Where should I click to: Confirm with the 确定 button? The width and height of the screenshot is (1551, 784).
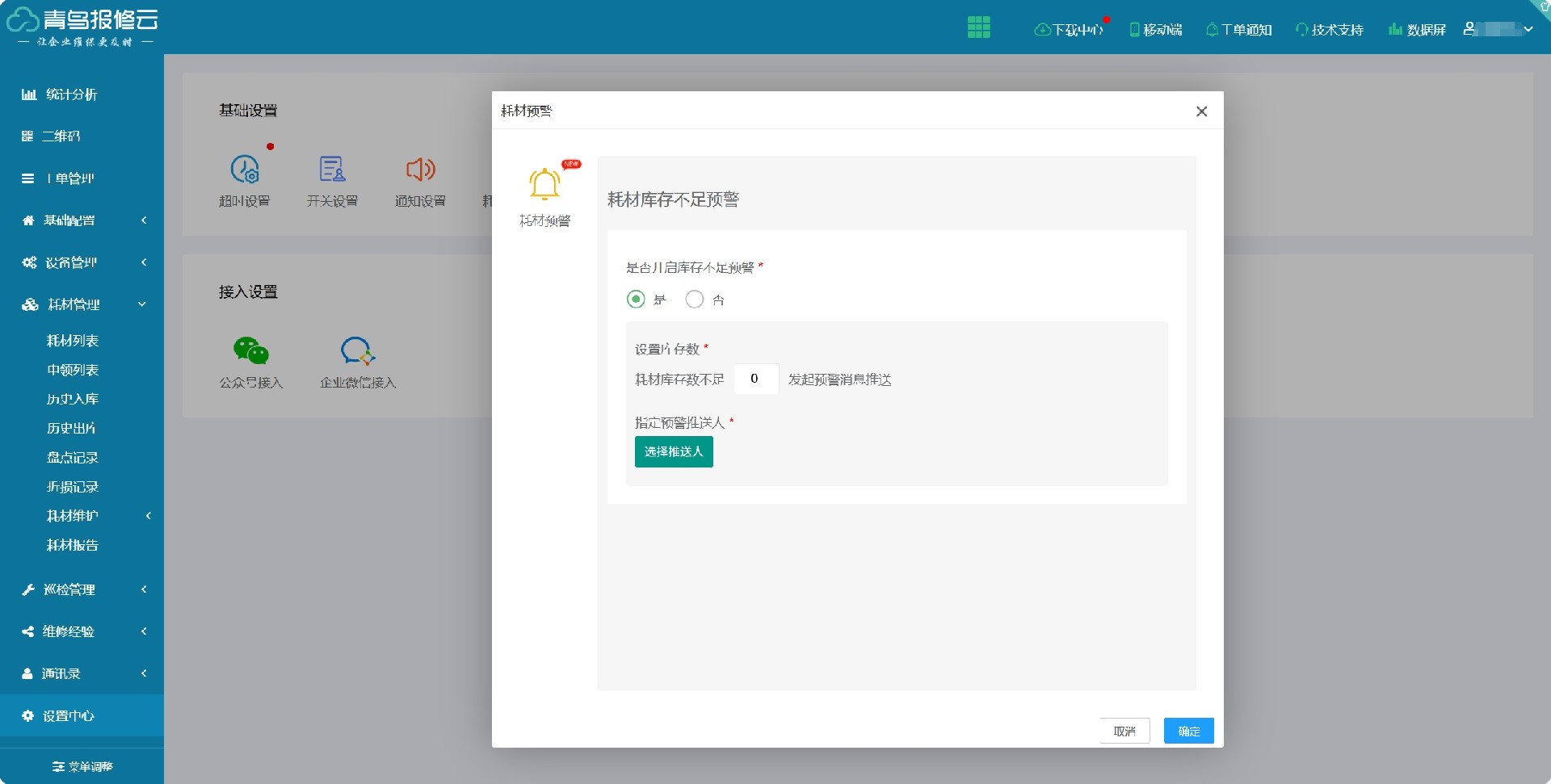pos(1188,731)
